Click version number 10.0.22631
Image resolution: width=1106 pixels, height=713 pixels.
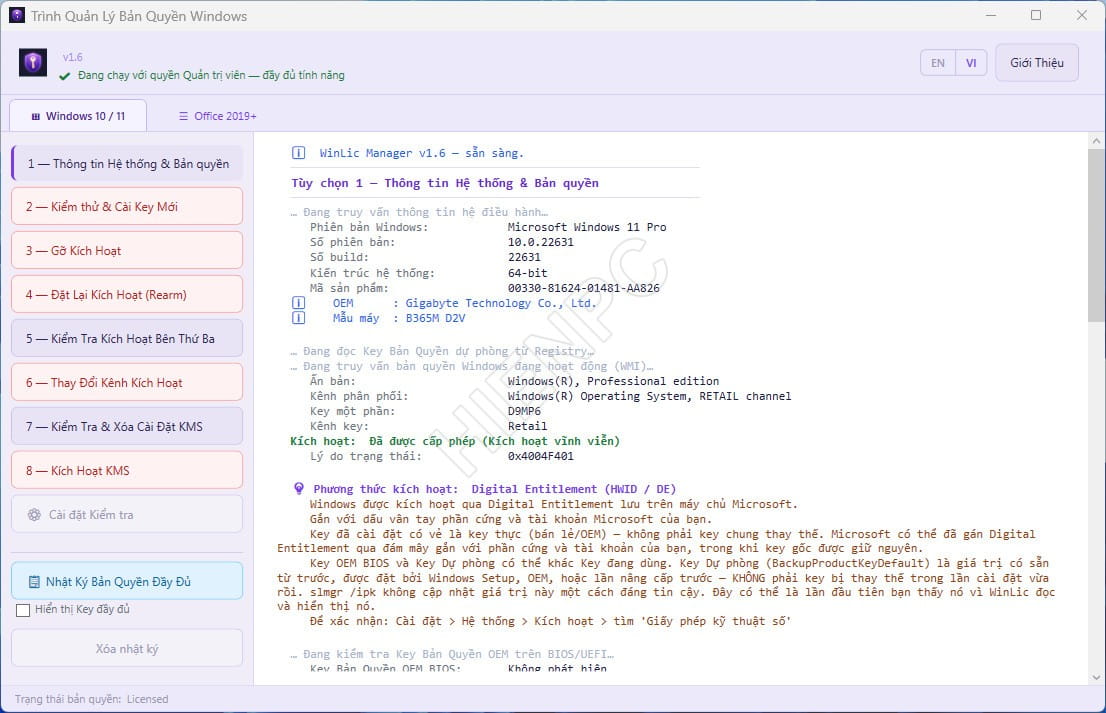click(x=540, y=242)
